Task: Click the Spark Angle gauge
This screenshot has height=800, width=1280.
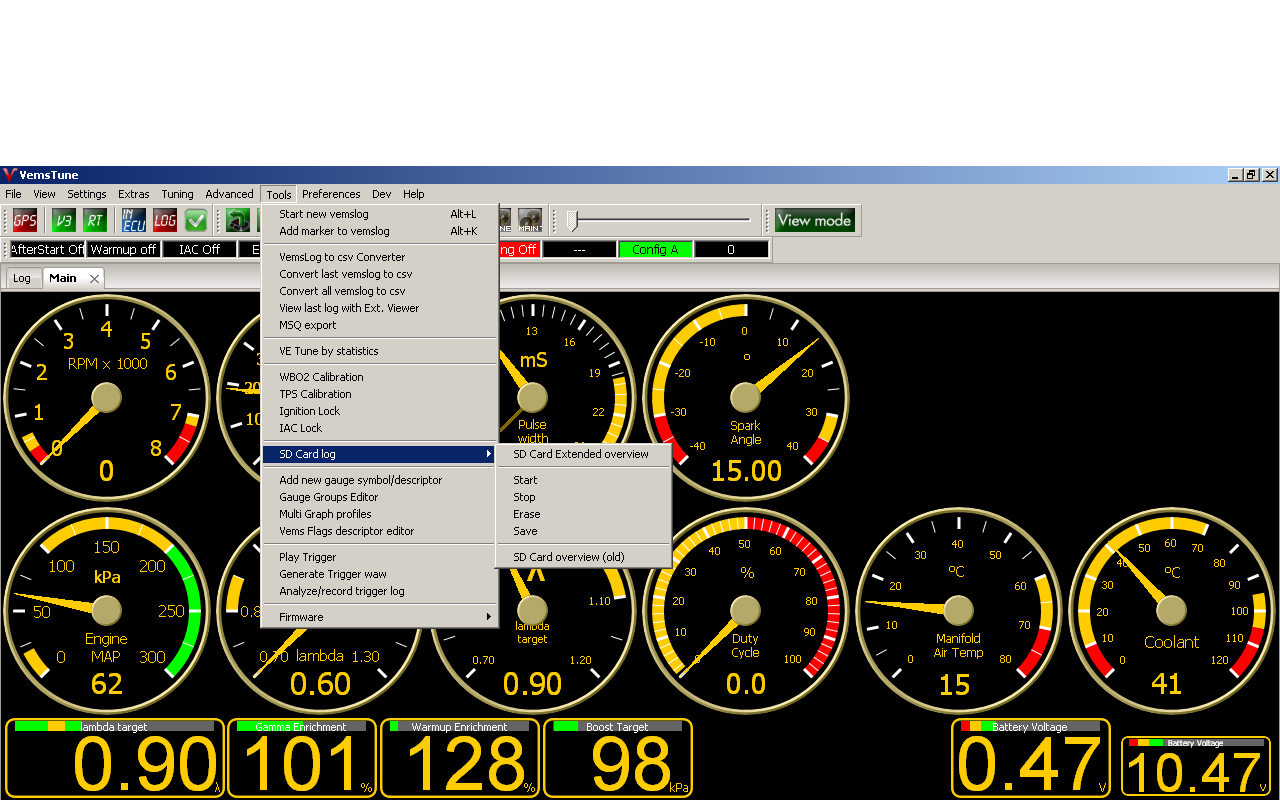Action: [x=746, y=398]
